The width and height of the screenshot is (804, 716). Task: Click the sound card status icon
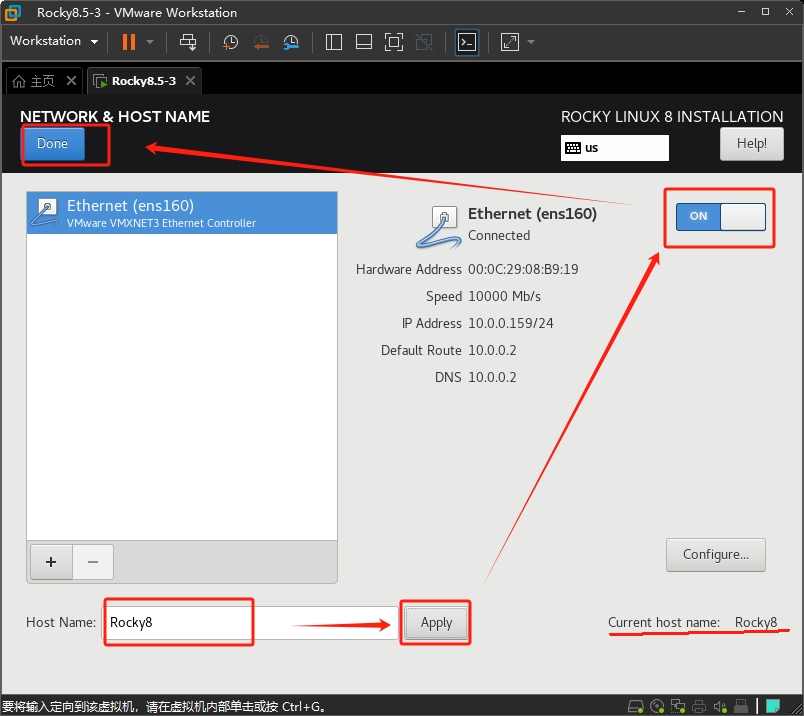[720, 707]
